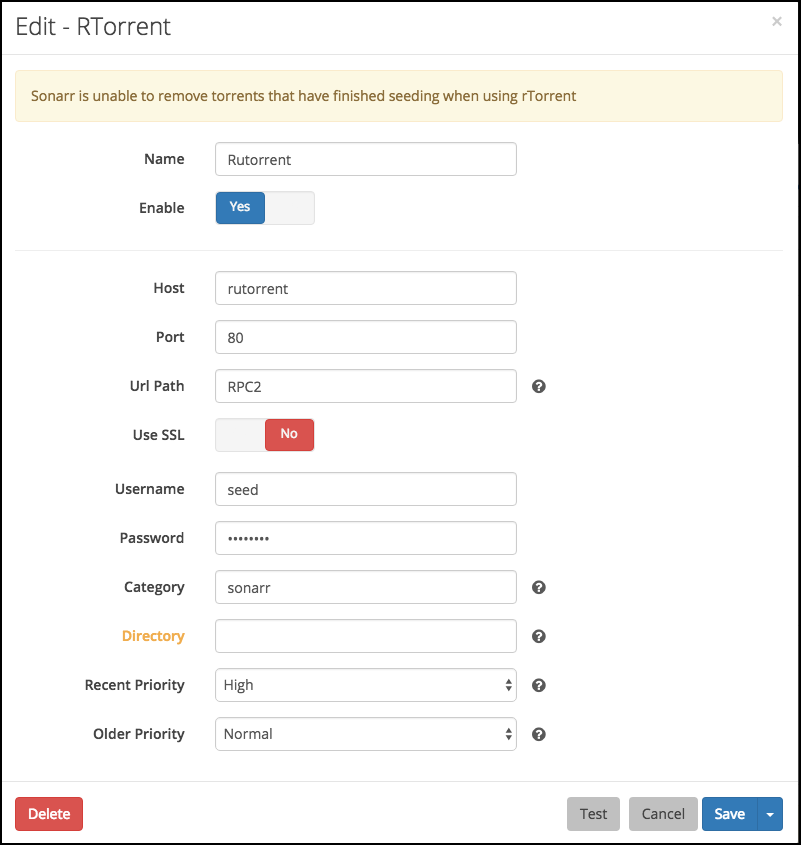Toggle Enable to No

coord(290,207)
